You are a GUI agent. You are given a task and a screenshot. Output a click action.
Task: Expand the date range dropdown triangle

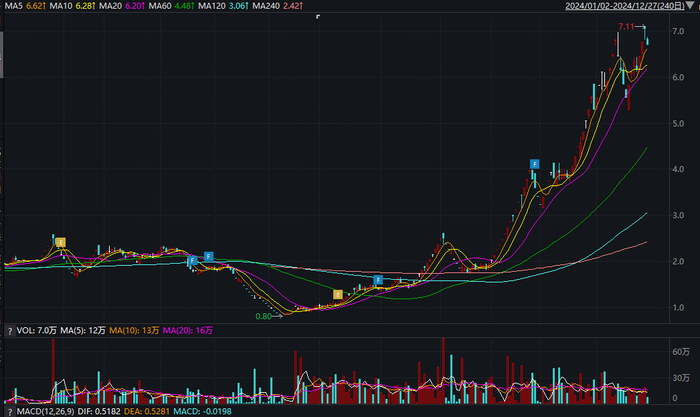pos(690,5)
